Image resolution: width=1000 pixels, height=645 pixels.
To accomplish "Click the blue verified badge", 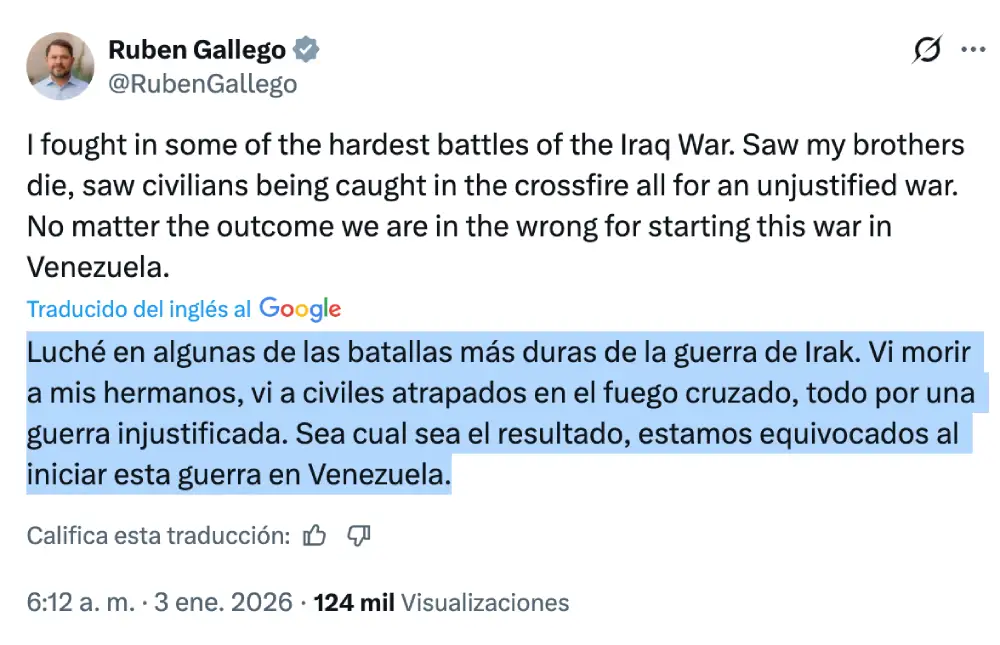I will click(308, 49).
